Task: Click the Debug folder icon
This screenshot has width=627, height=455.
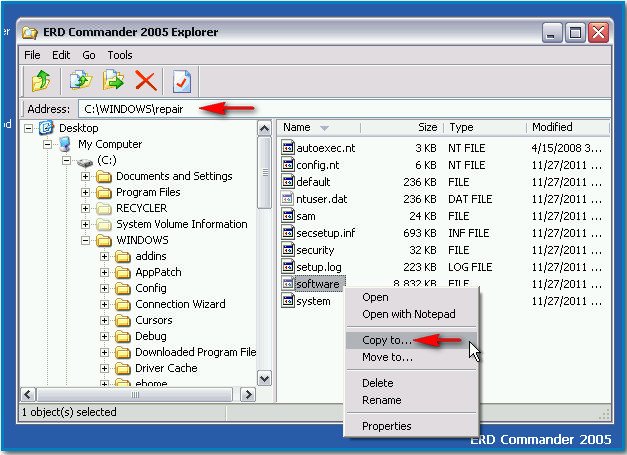Action: (x=123, y=336)
